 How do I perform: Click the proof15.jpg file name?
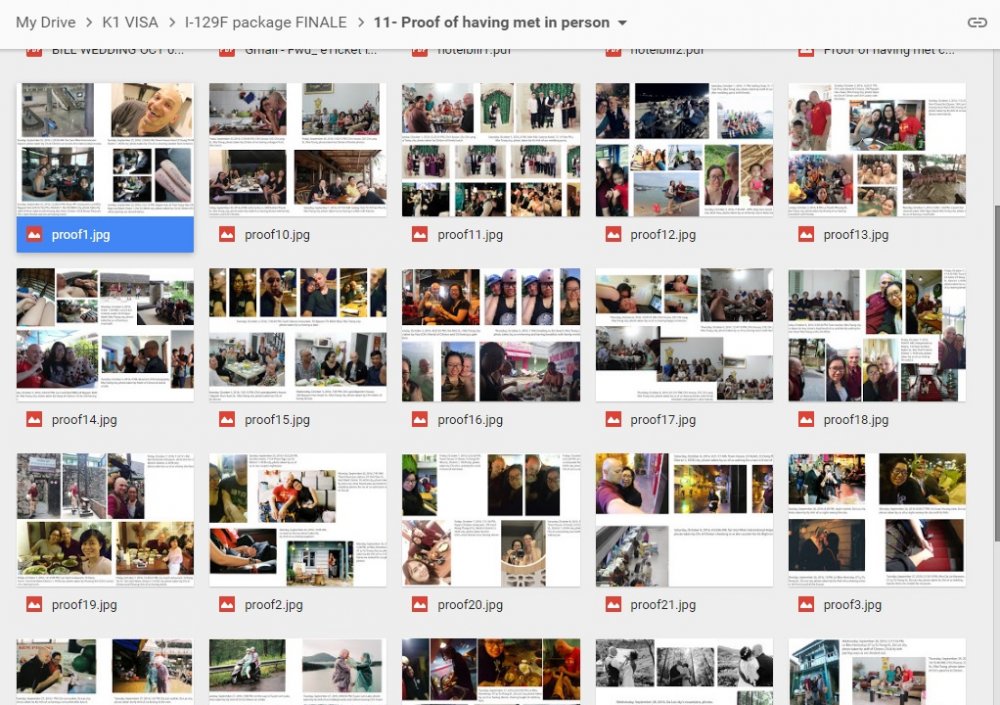pyautogui.click(x=277, y=420)
